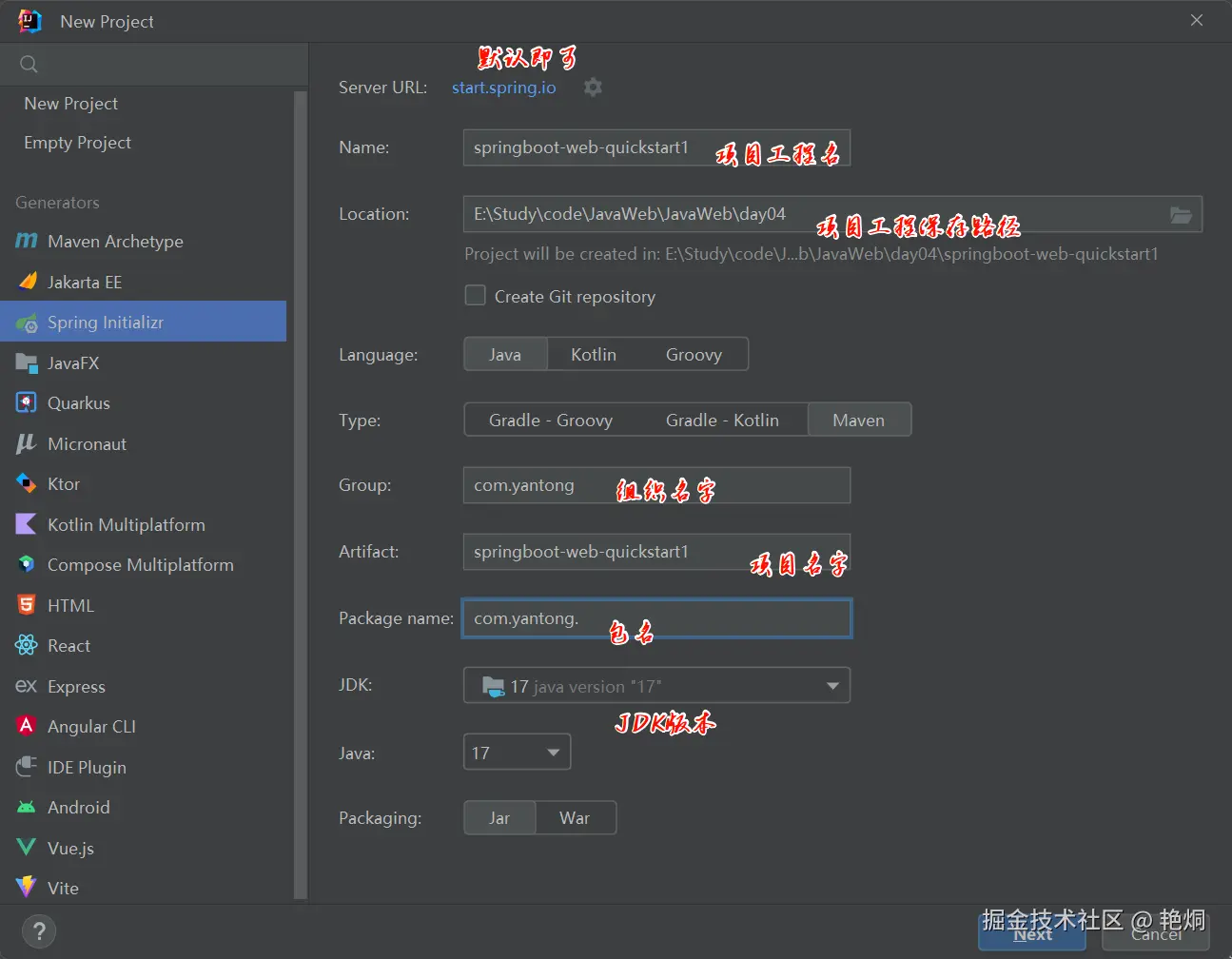Click the Angular CLI red icon
Viewport: 1232px width, 959px height.
click(x=27, y=726)
